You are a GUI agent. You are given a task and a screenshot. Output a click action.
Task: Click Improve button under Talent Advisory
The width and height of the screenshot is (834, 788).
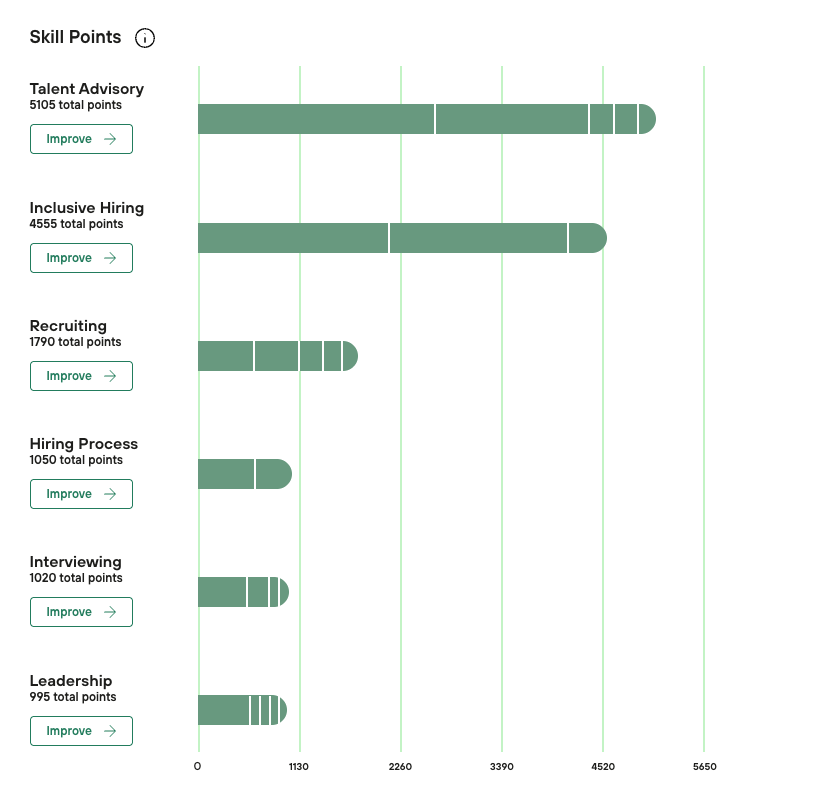pos(81,139)
